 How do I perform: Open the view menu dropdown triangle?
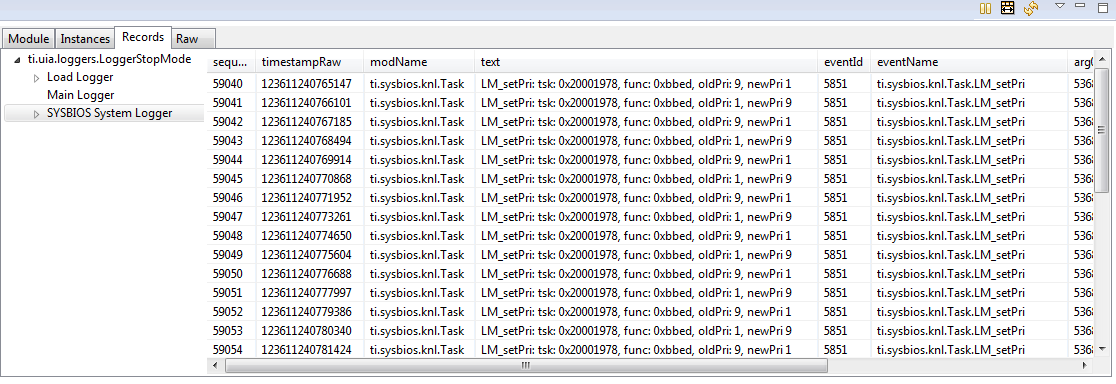tap(1060, 6)
